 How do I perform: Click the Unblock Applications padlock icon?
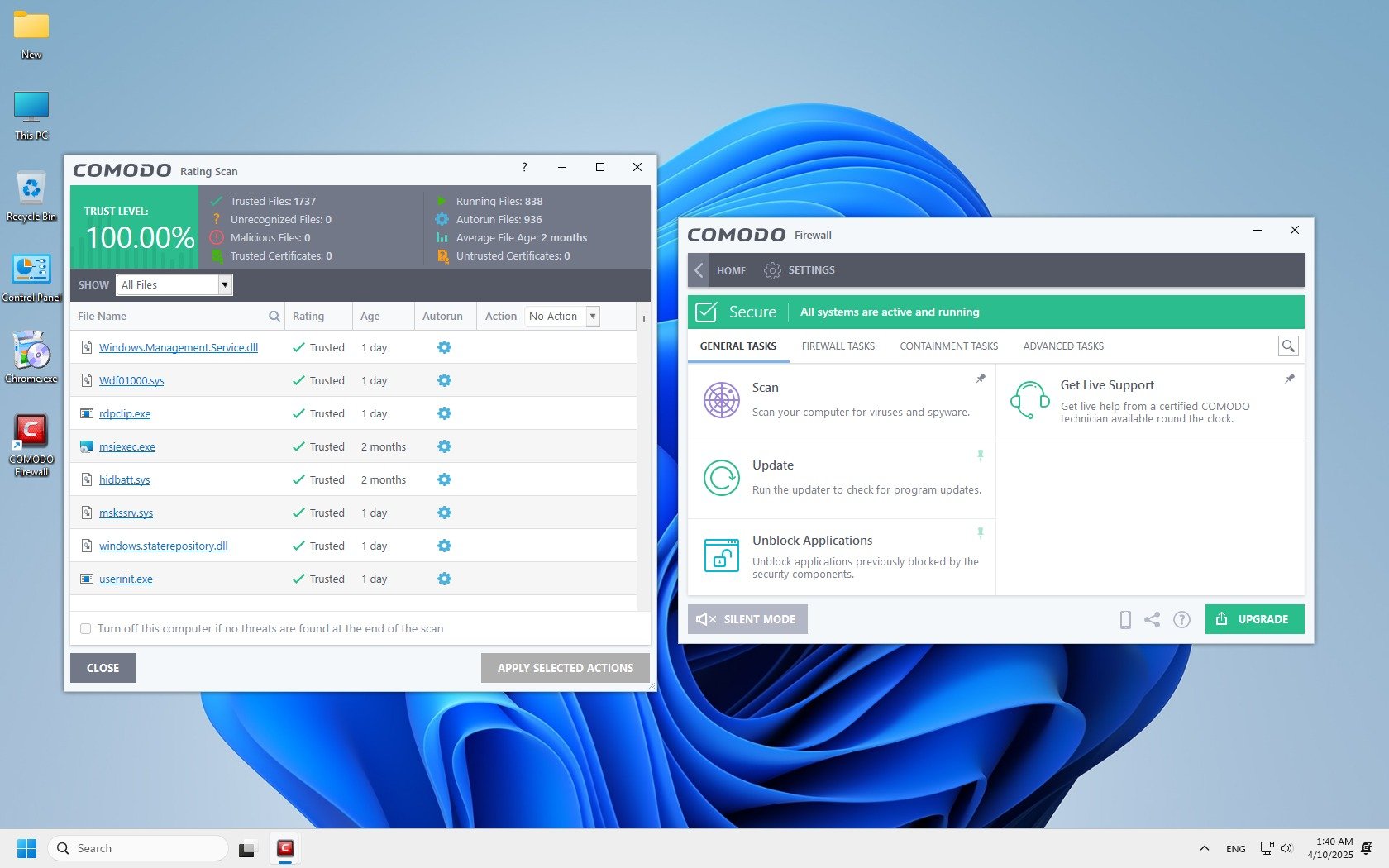coord(721,555)
